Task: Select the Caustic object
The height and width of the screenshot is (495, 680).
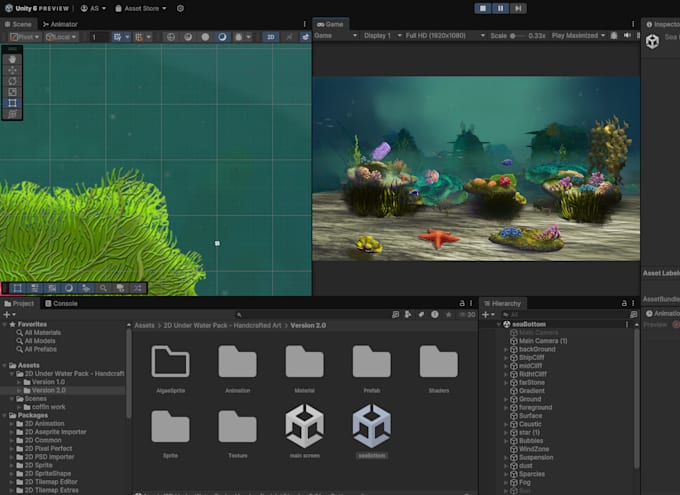Action: pos(530,424)
